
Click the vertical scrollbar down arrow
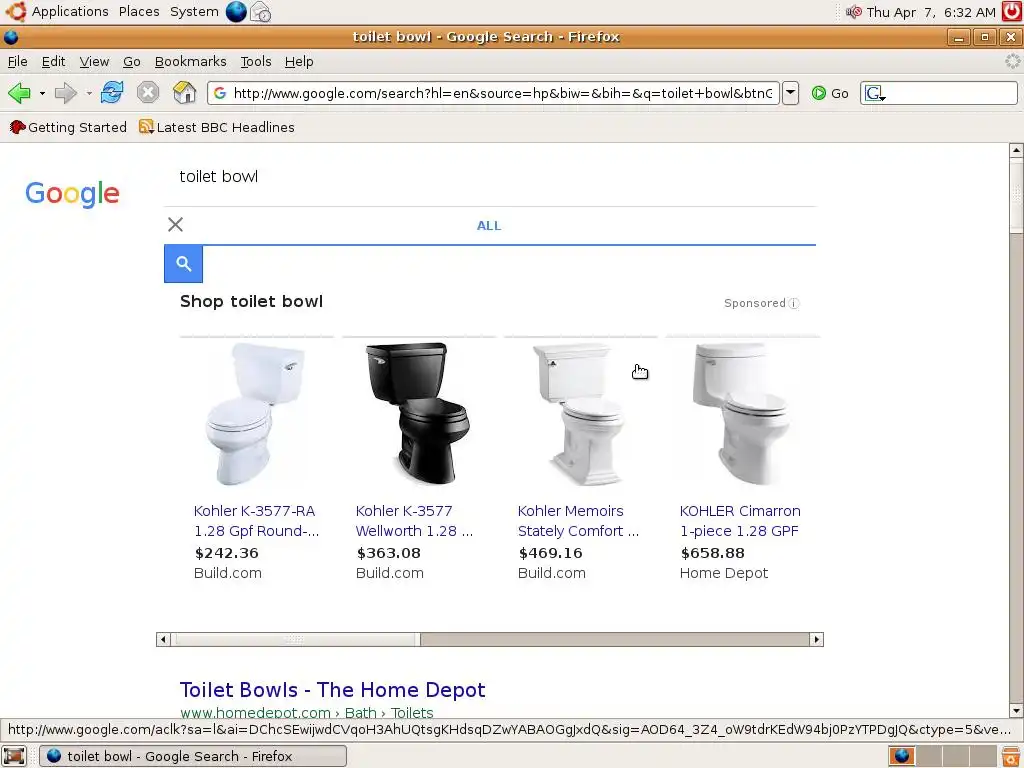[1016, 711]
